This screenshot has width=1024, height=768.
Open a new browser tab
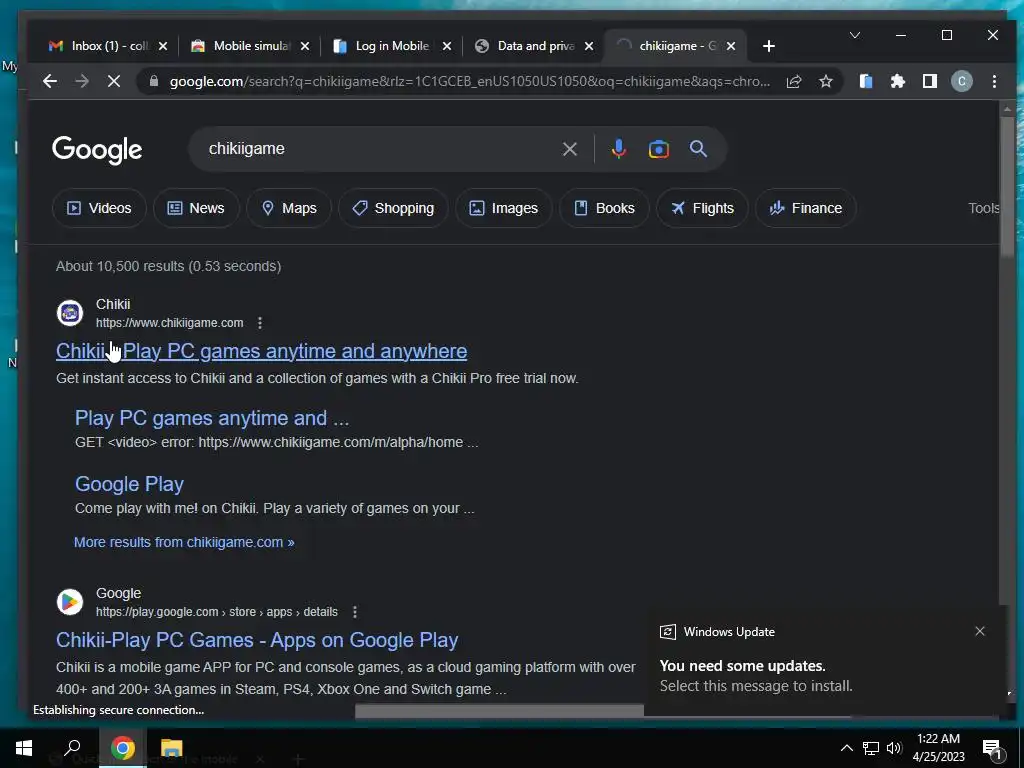click(x=769, y=46)
